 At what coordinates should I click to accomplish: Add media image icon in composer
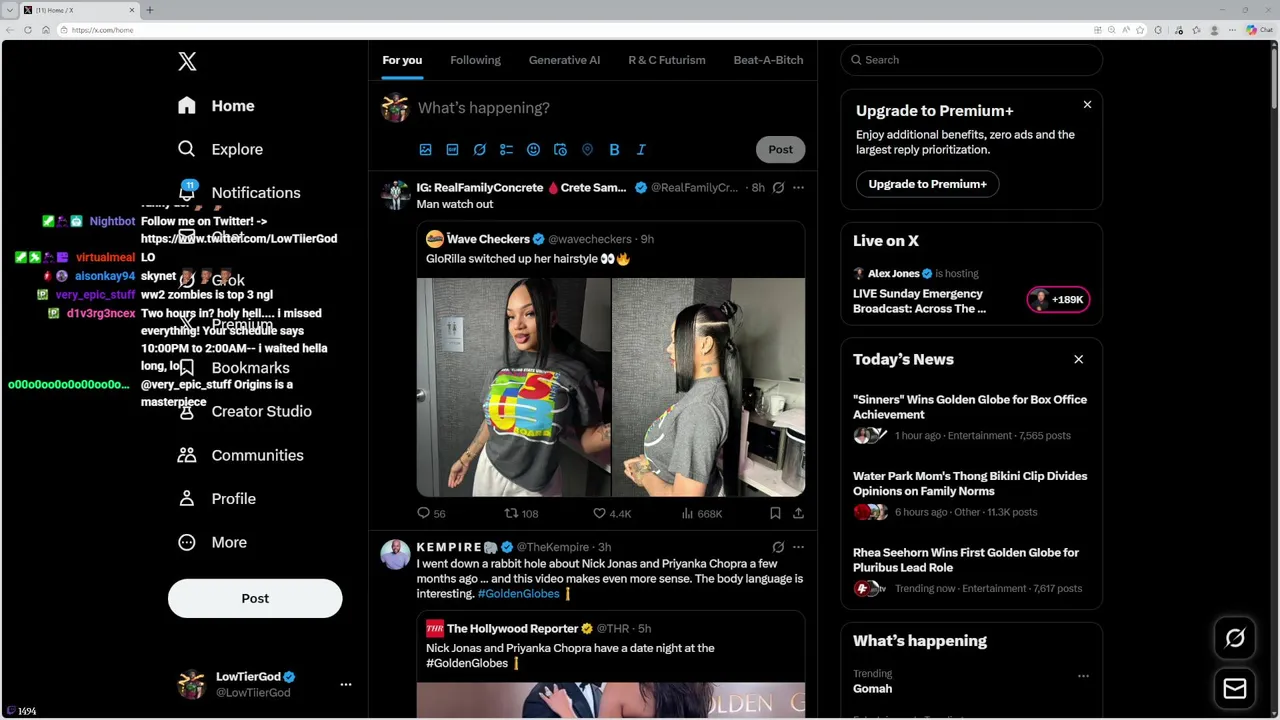click(425, 150)
